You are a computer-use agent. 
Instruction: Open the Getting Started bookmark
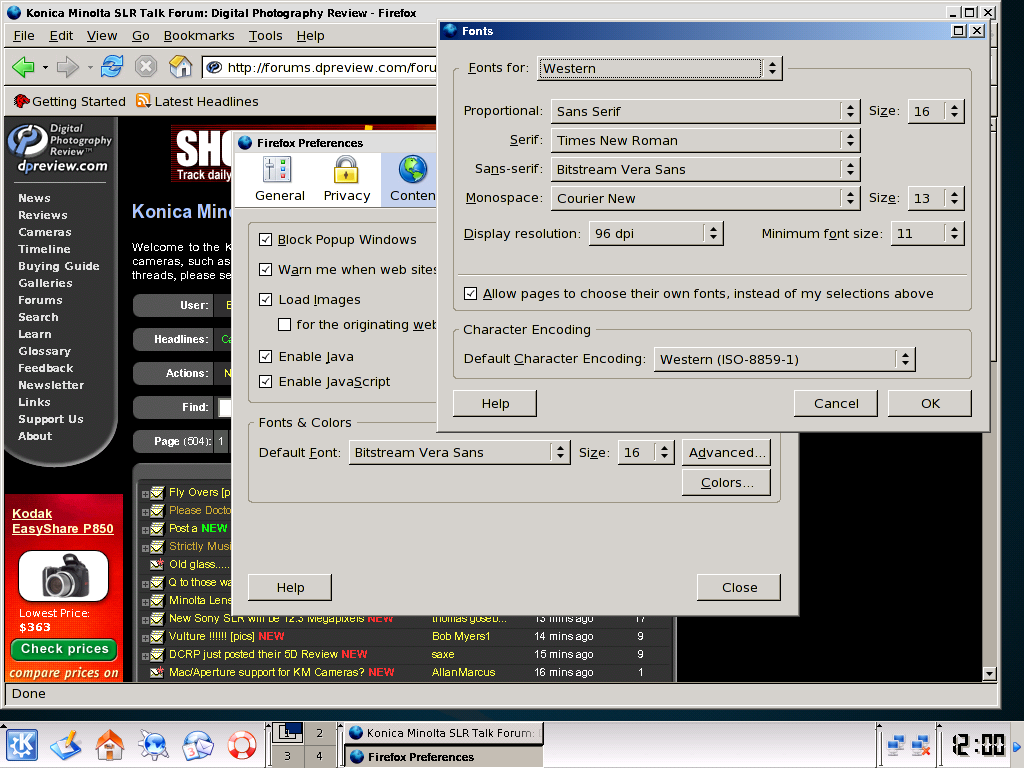coord(70,101)
